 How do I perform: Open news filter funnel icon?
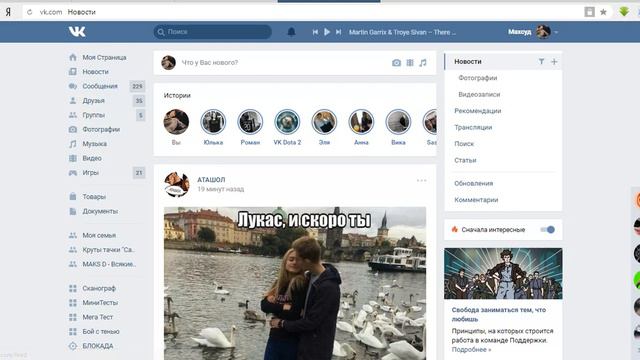point(541,62)
